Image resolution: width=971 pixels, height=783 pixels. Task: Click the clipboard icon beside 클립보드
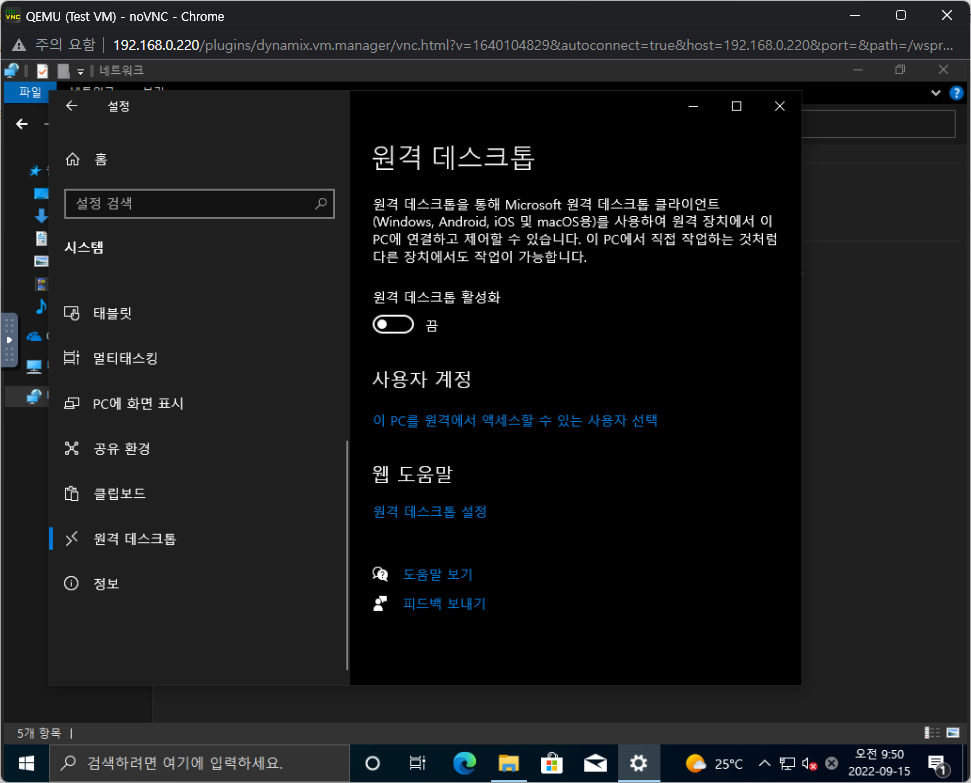point(72,494)
